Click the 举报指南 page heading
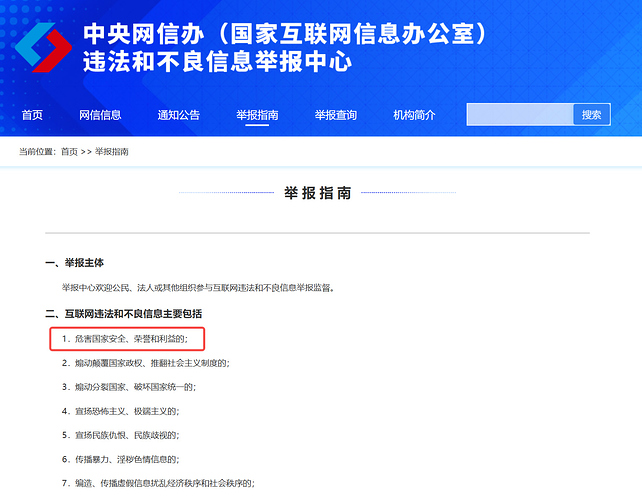Viewport: 642px width, 500px height. pos(318,193)
